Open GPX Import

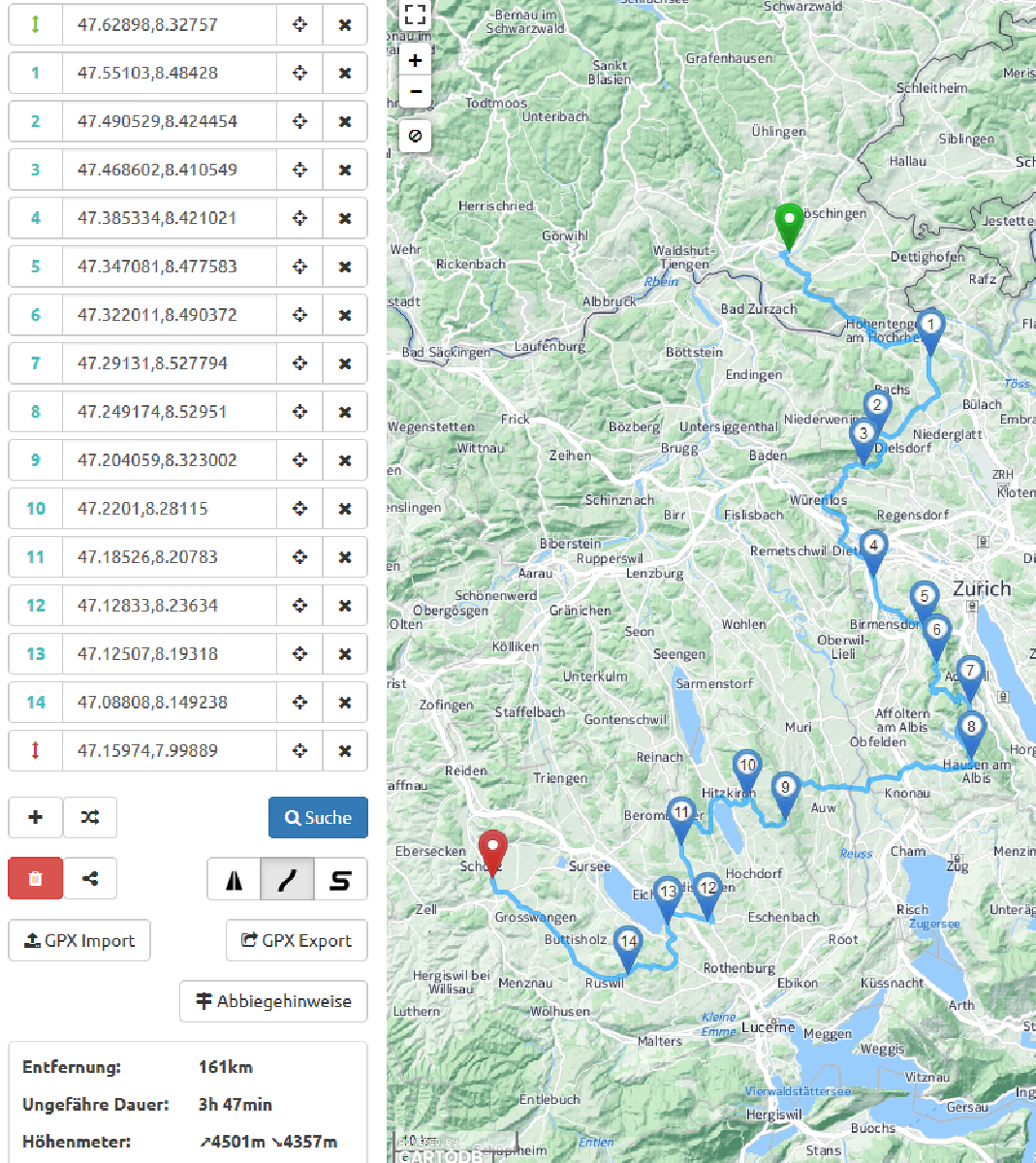pos(79,940)
